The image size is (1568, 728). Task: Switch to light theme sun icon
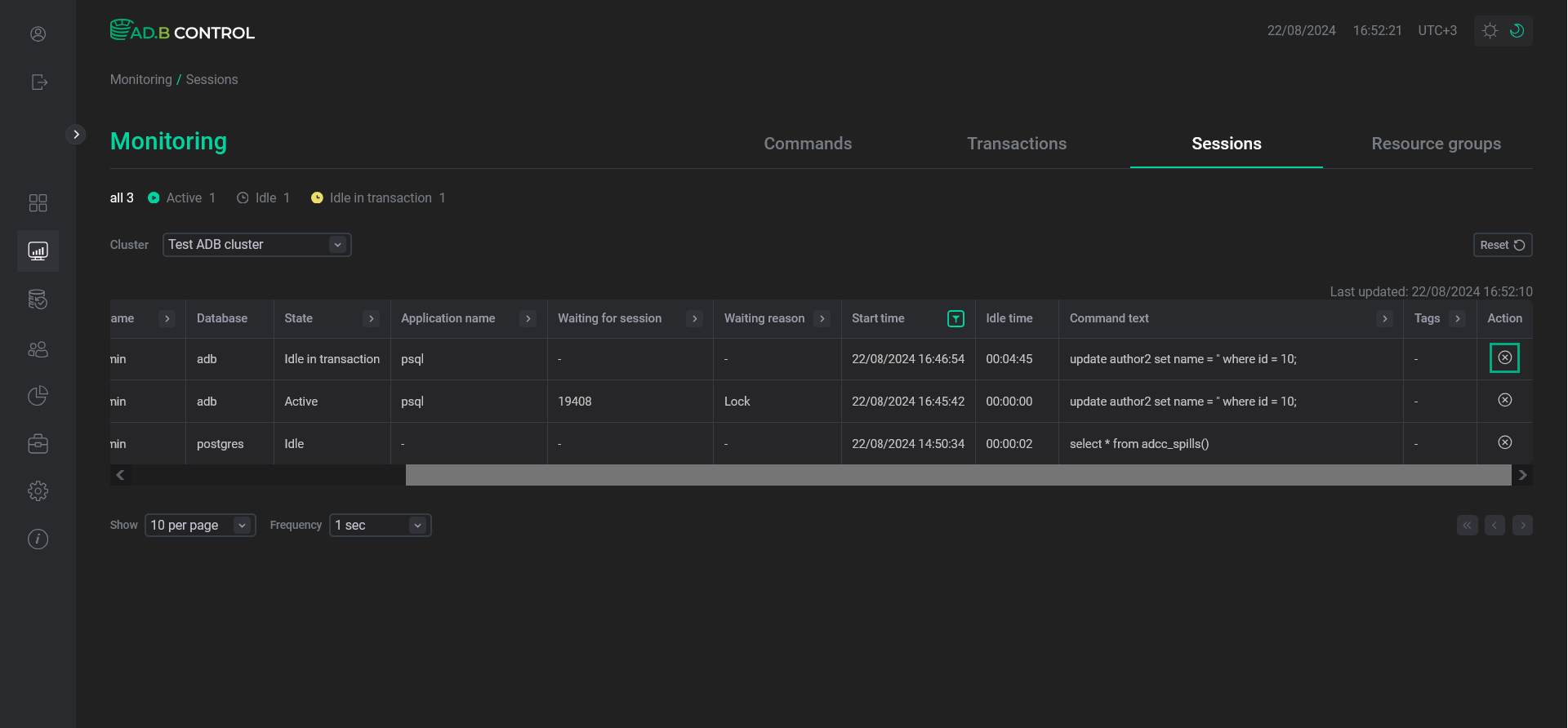click(1490, 31)
